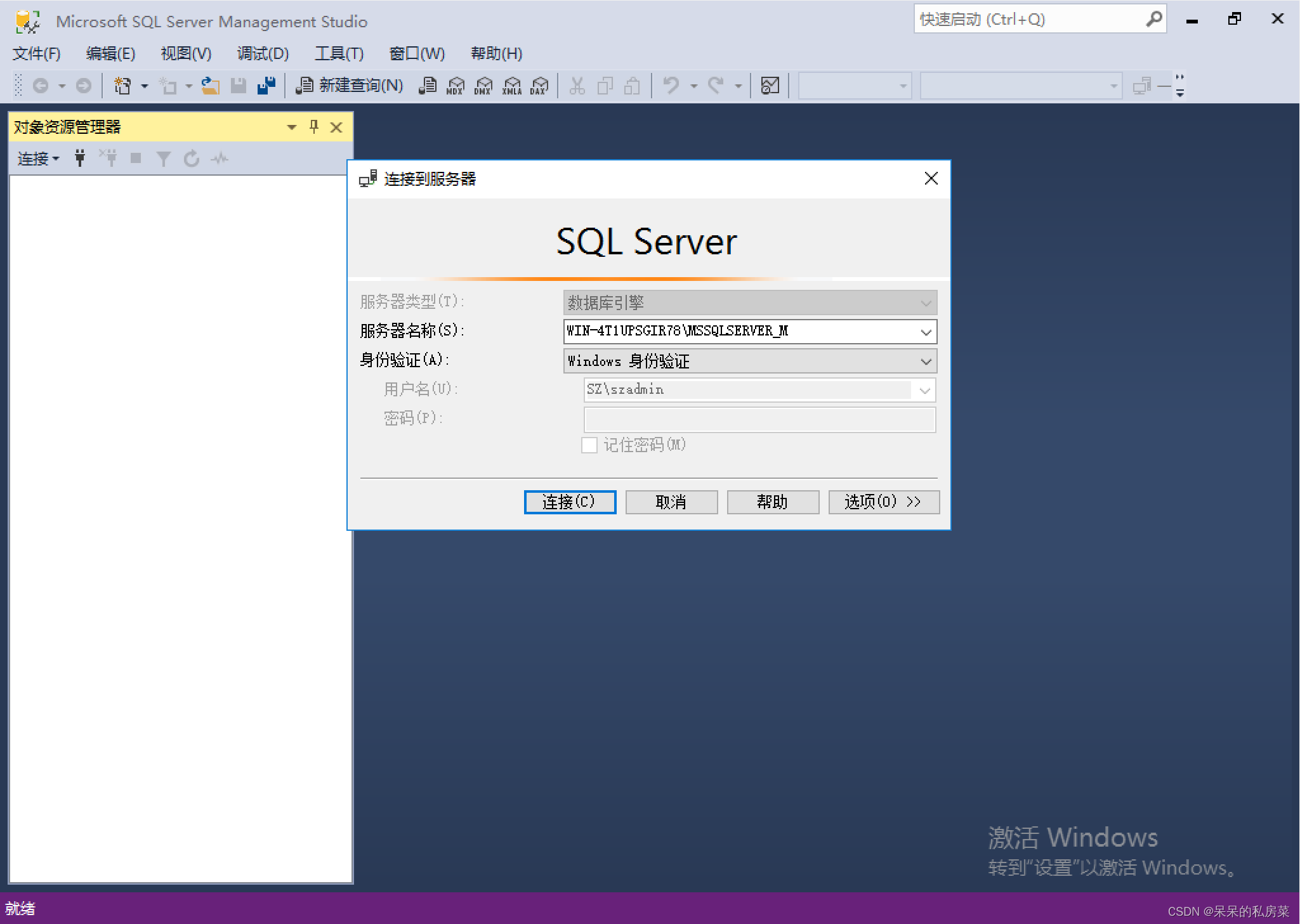Screen dimensions: 1300x924
Task: Click the Filter funnel icon in Object Explorer
Action: coord(164,159)
